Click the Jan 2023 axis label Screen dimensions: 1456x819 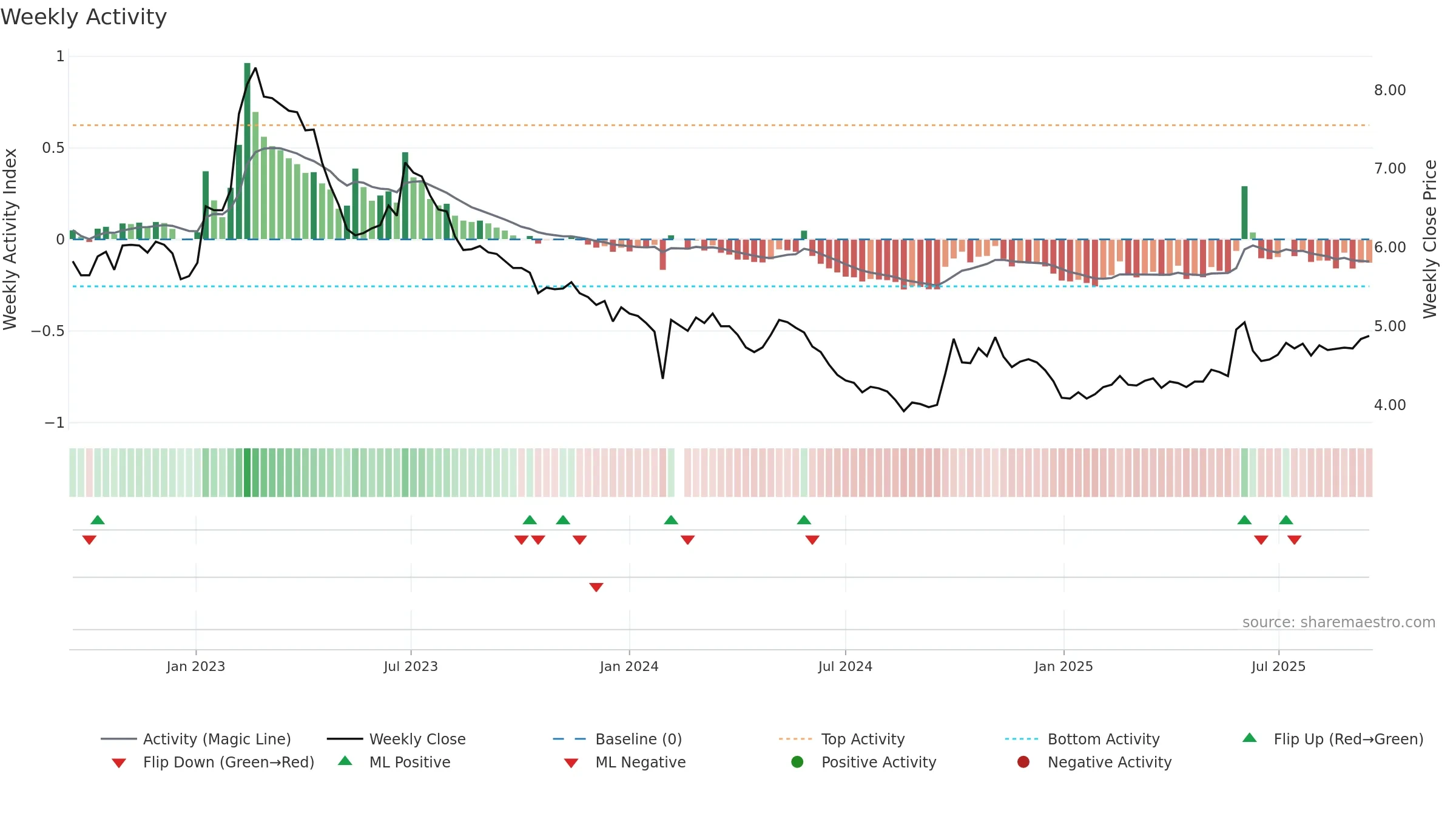(196, 666)
